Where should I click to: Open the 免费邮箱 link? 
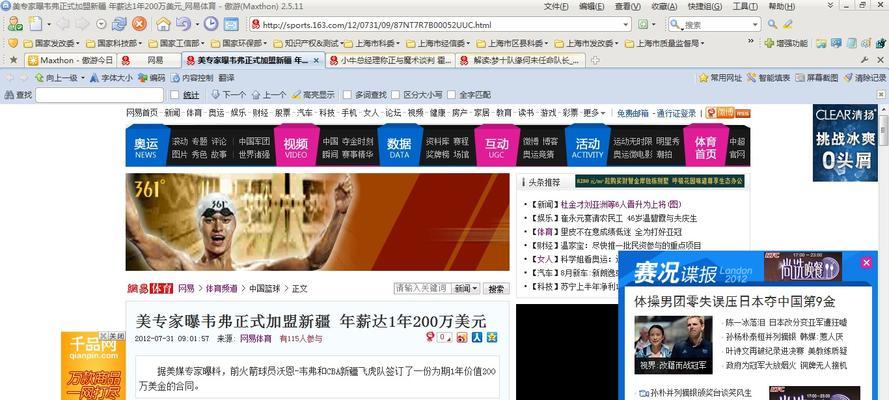(x=633, y=113)
